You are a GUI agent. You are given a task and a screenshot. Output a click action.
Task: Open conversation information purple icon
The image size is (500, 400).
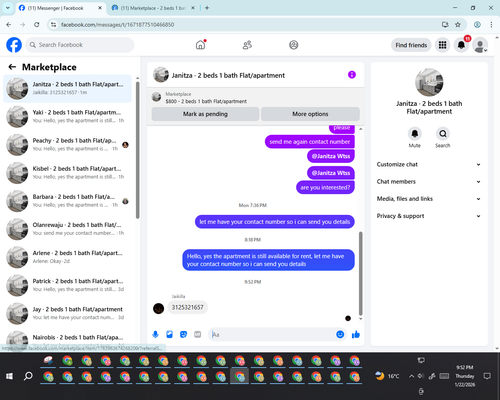(352, 75)
